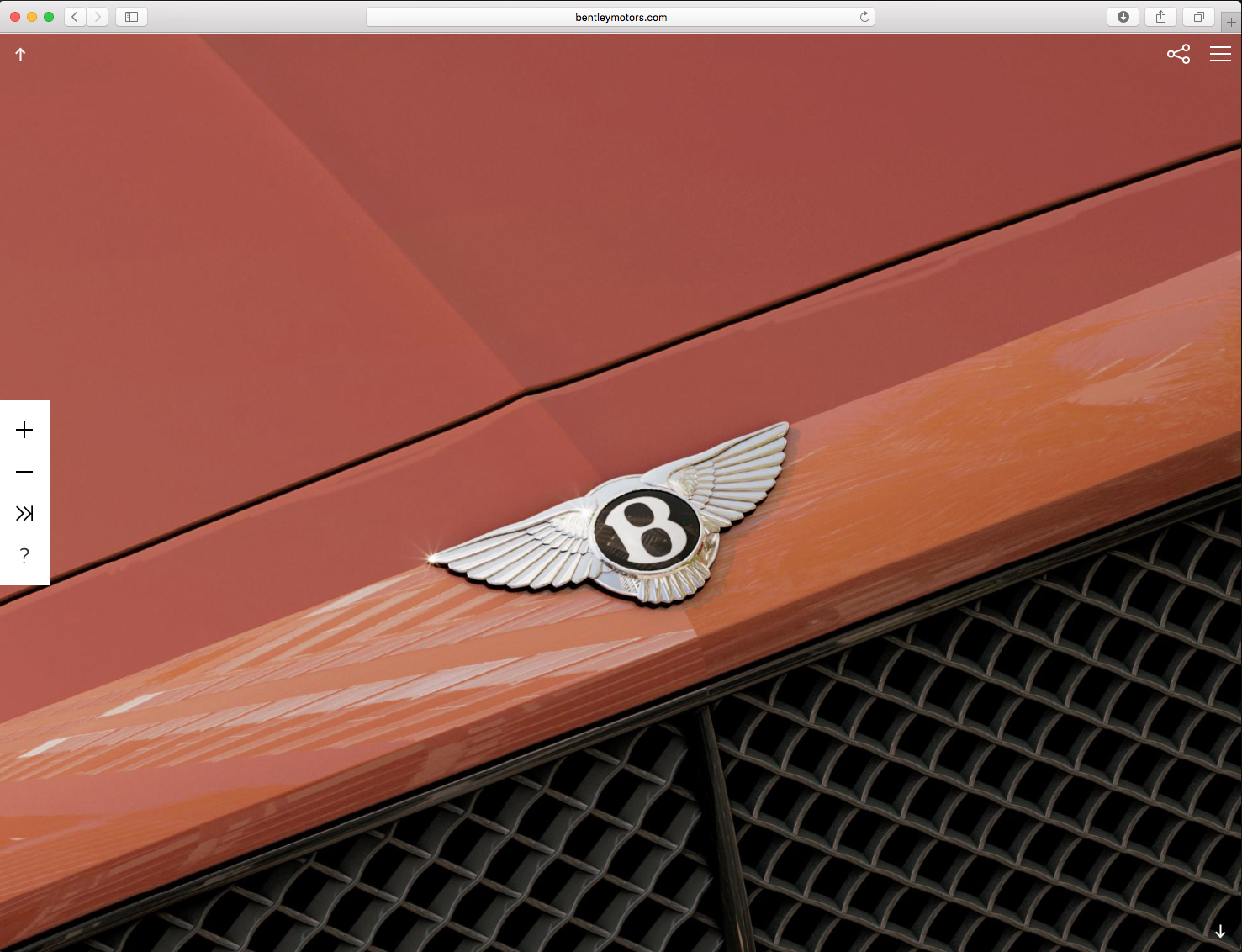Open the Safari share button
The height and width of the screenshot is (952, 1242).
(1160, 17)
